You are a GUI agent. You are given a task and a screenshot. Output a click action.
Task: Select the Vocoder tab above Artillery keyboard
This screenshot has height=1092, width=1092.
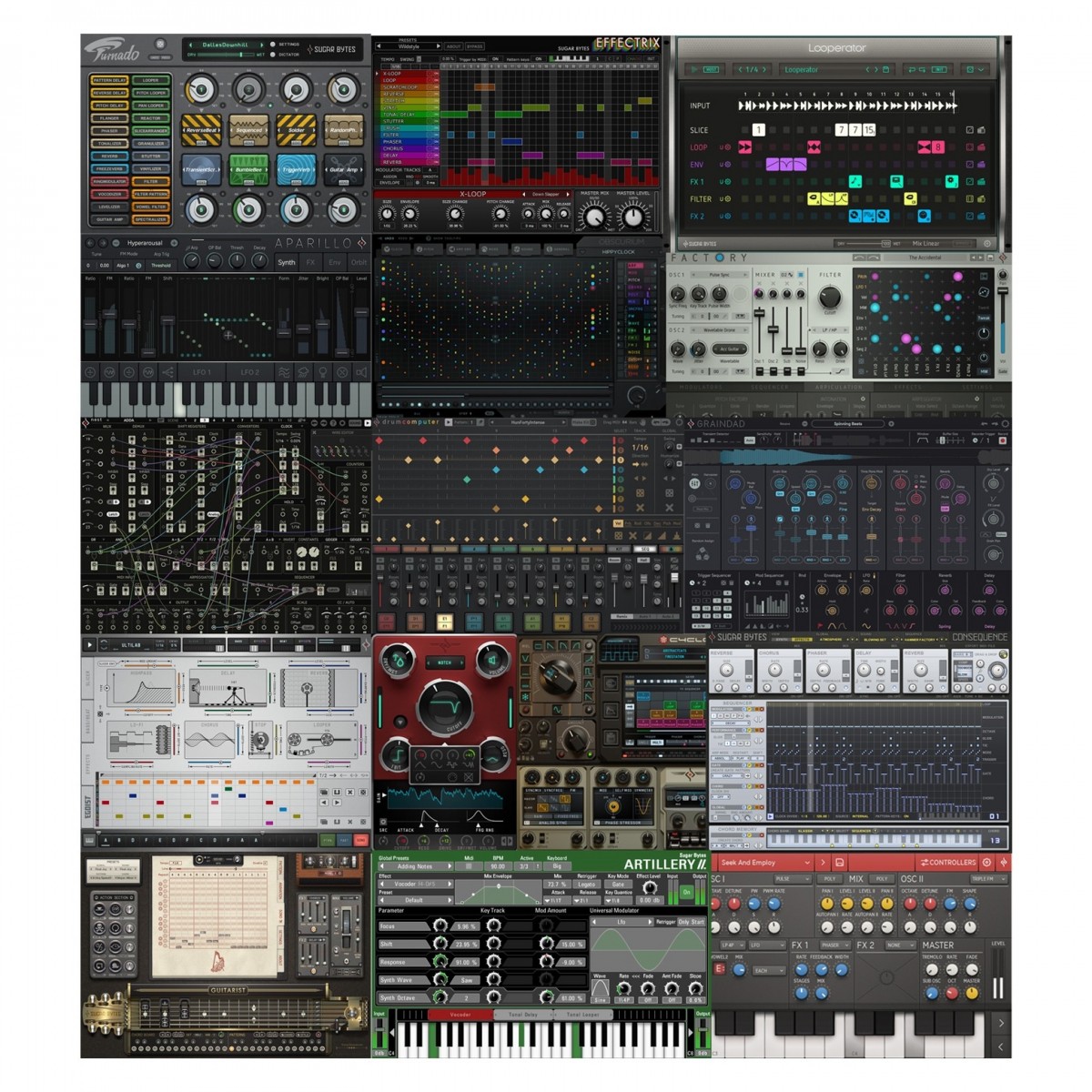pos(460,1014)
